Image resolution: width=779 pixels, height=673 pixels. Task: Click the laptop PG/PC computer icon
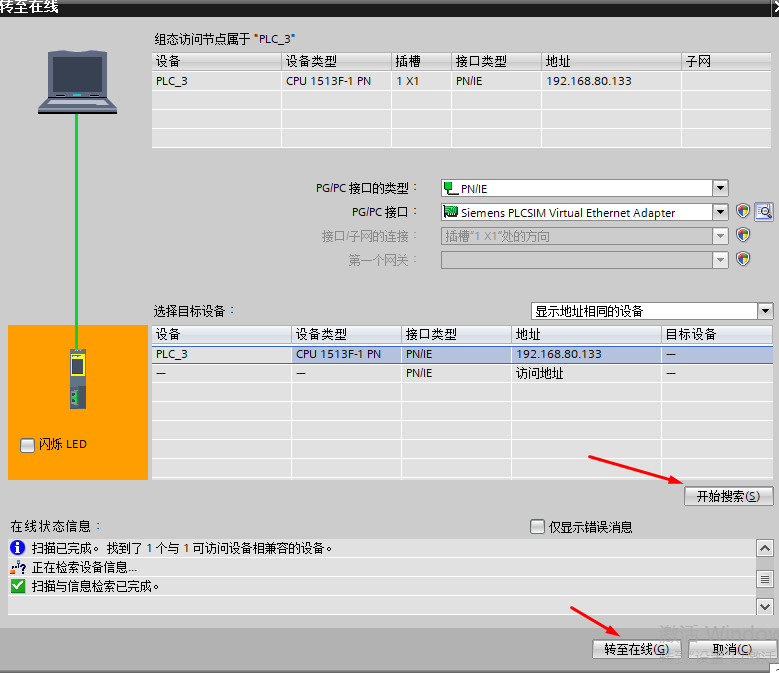point(78,80)
